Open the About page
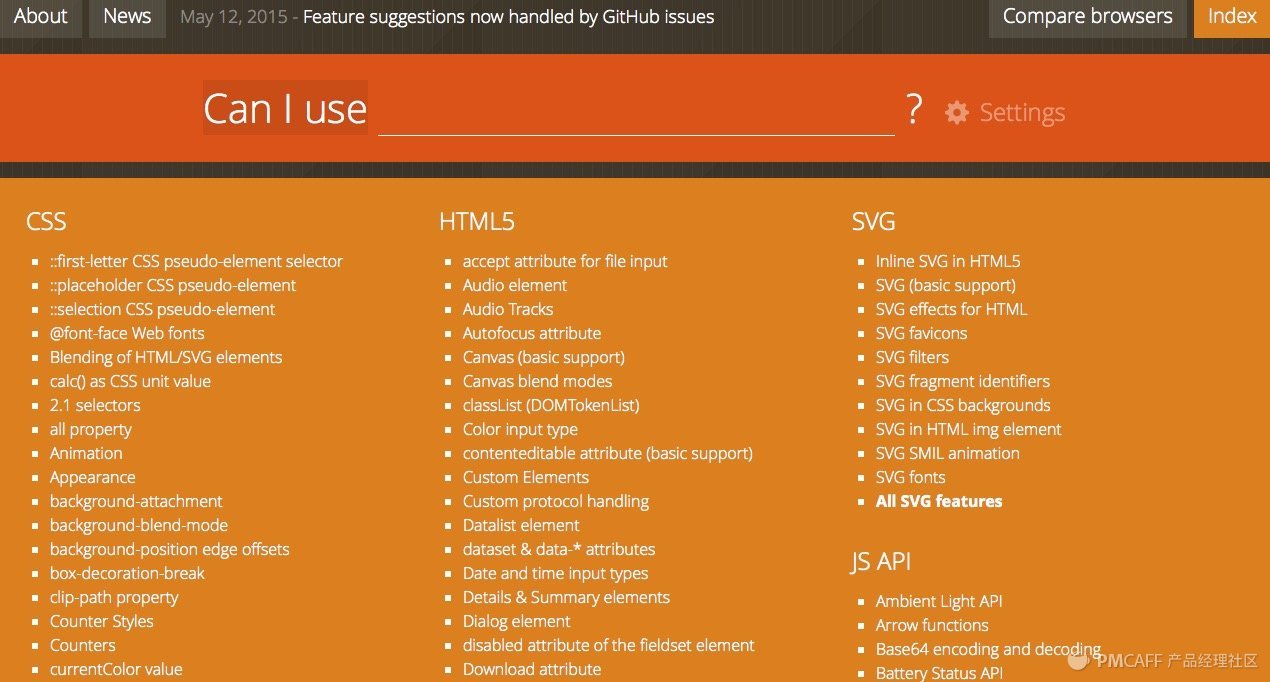1270x682 pixels. 40,15
